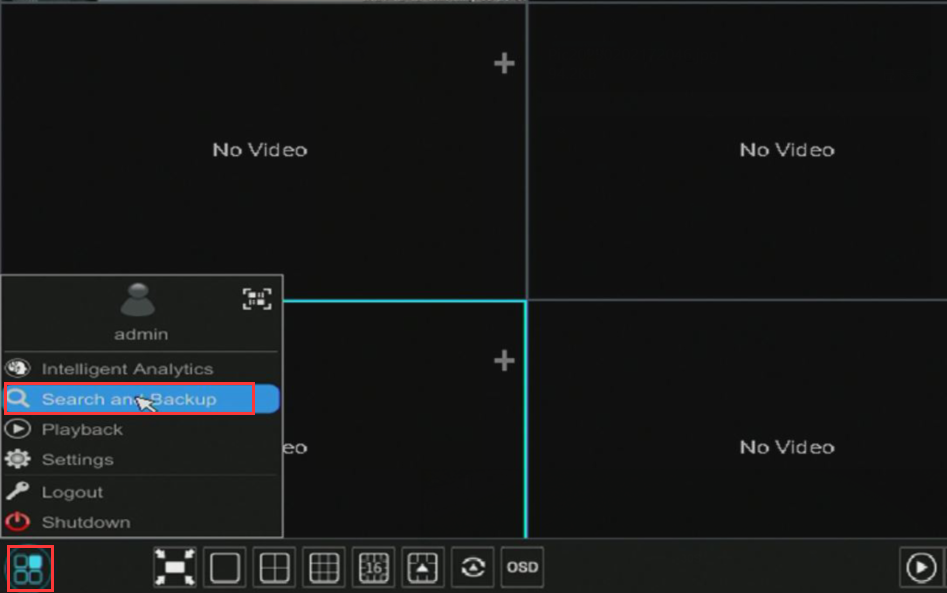This screenshot has width=947, height=593.
Task: Click the admin user avatar
Action: tap(138, 301)
